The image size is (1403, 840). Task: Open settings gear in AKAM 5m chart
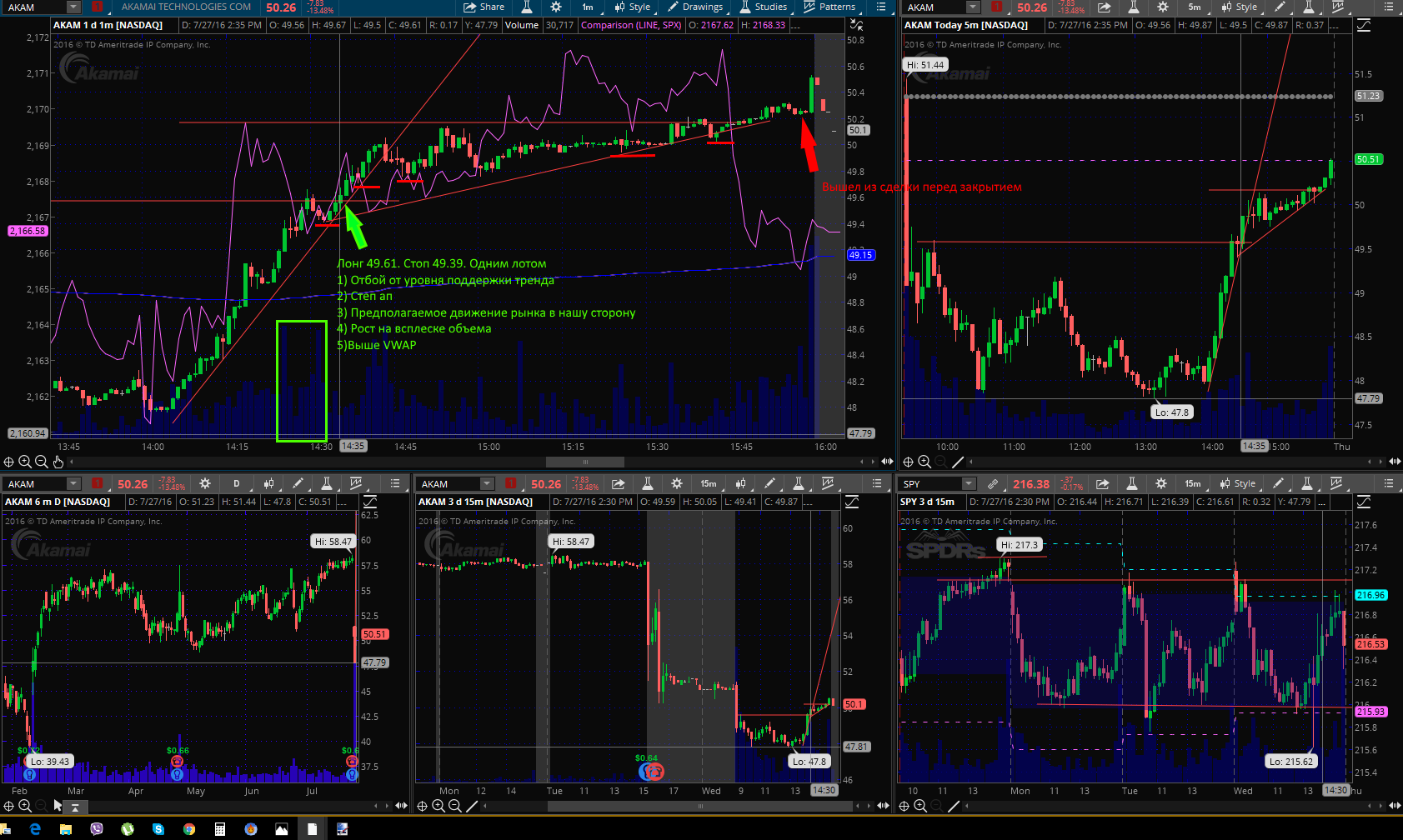(1163, 7)
